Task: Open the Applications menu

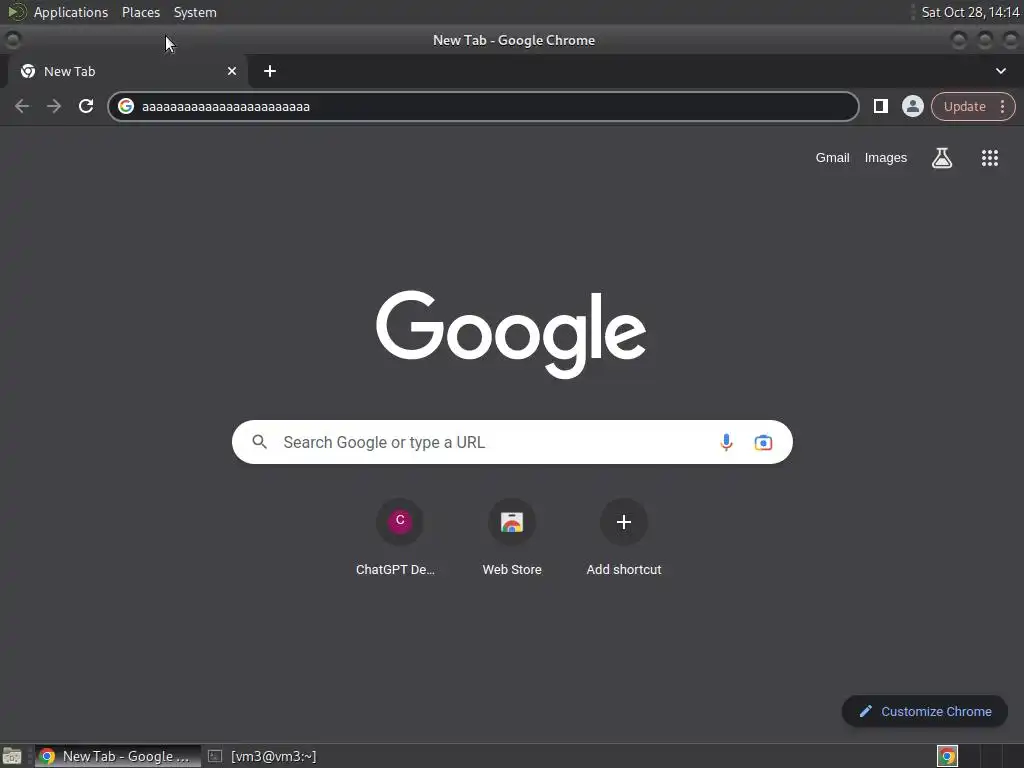Action: (71, 12)
